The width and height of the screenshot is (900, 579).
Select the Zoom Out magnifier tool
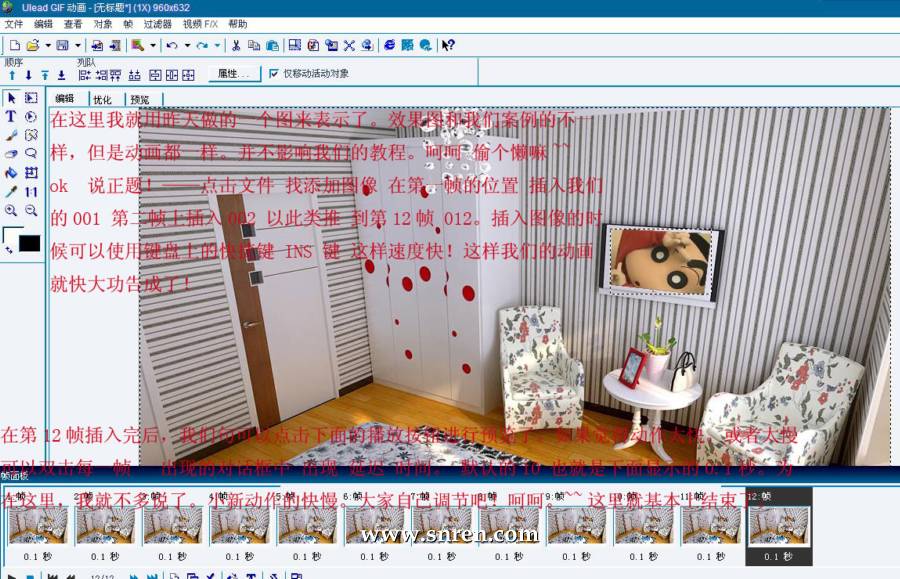31,210
